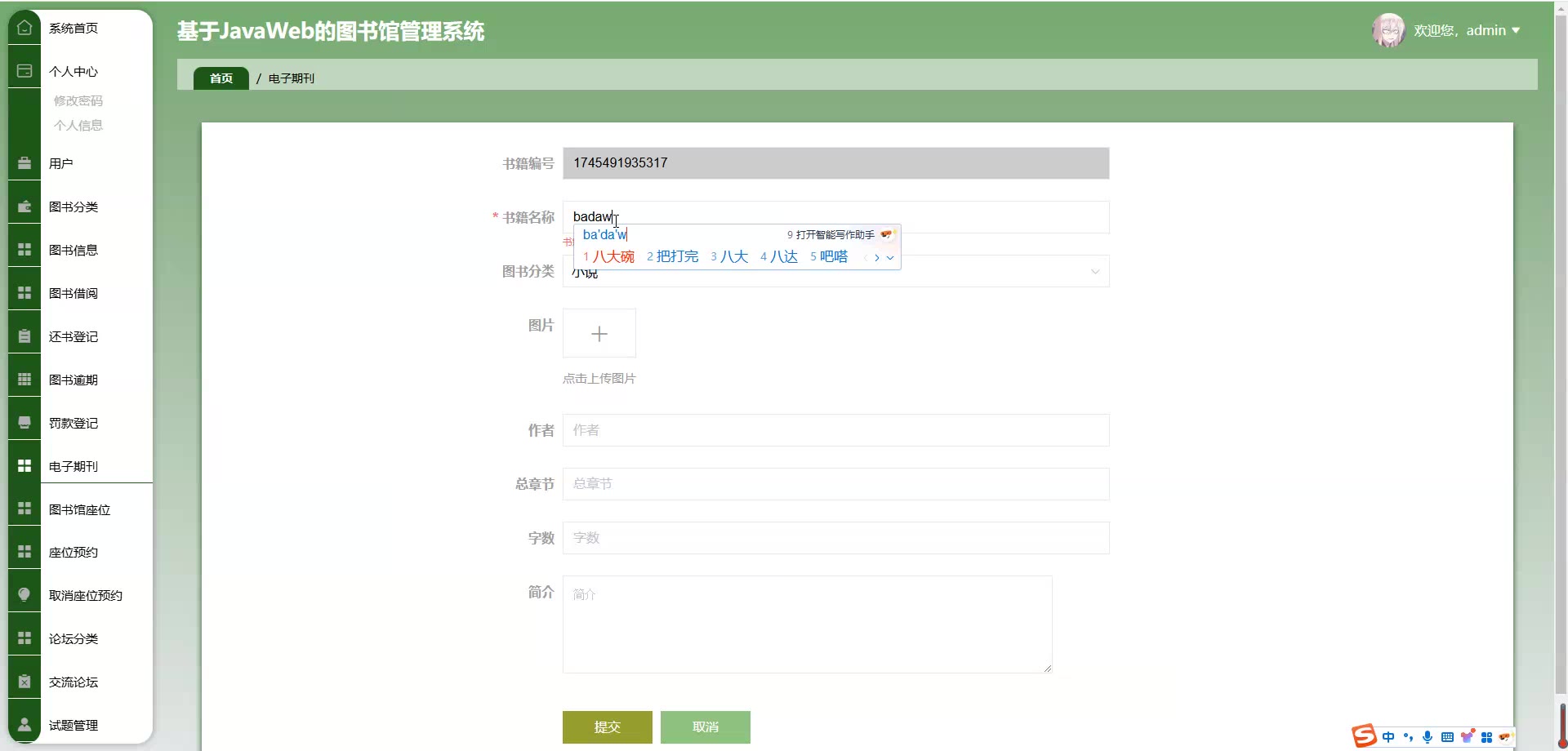Click the plus icon to upload image
This screenshot has height=751, width=1568.
[599, 334]
